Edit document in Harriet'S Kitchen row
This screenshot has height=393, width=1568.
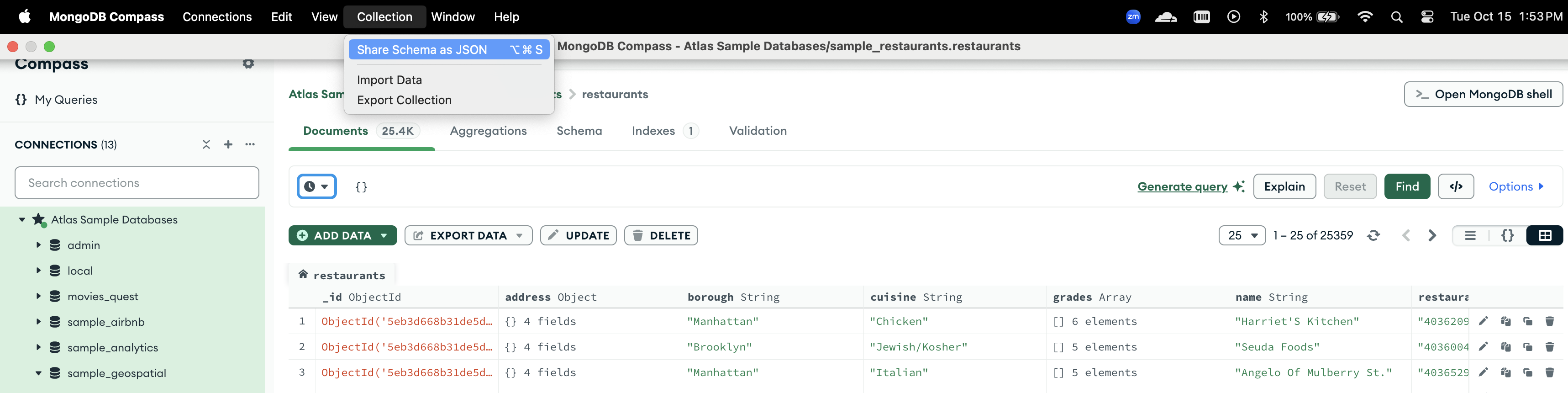click(x=1484, y=321)
